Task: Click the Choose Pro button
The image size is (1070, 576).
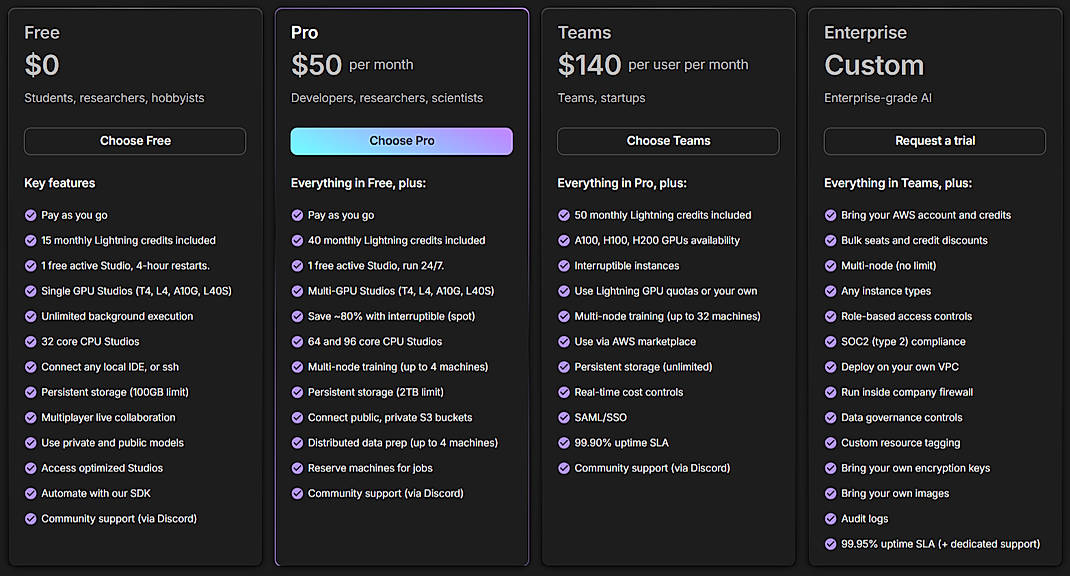Action: (x=401, y=141)
